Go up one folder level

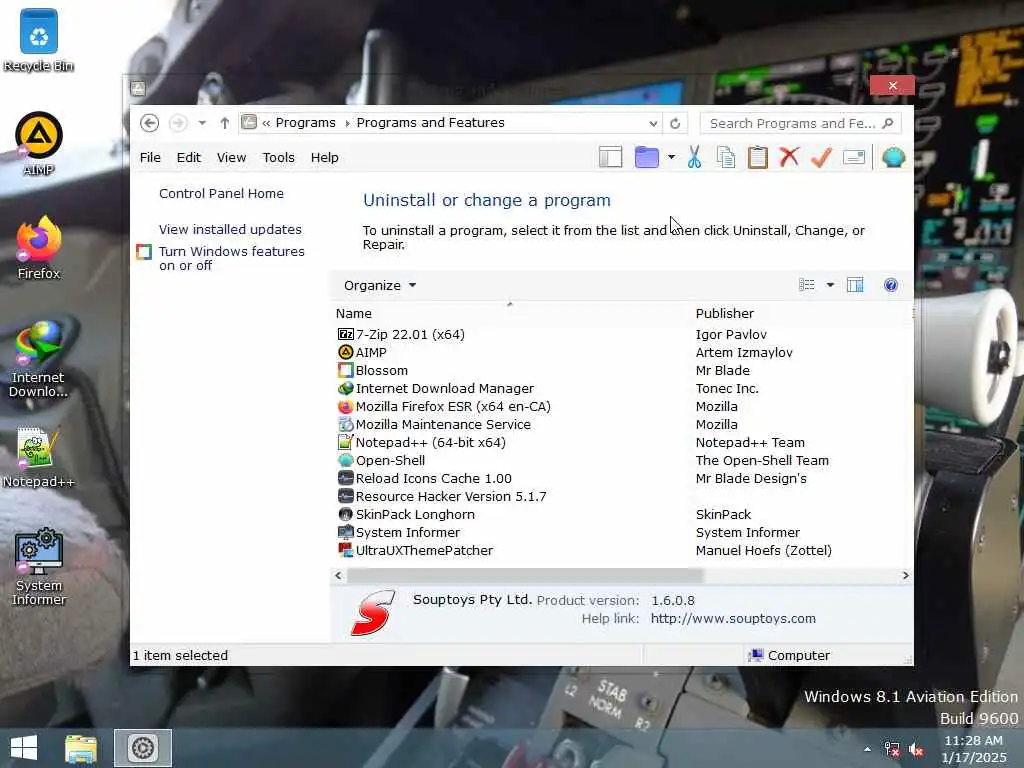click(225, 123)
